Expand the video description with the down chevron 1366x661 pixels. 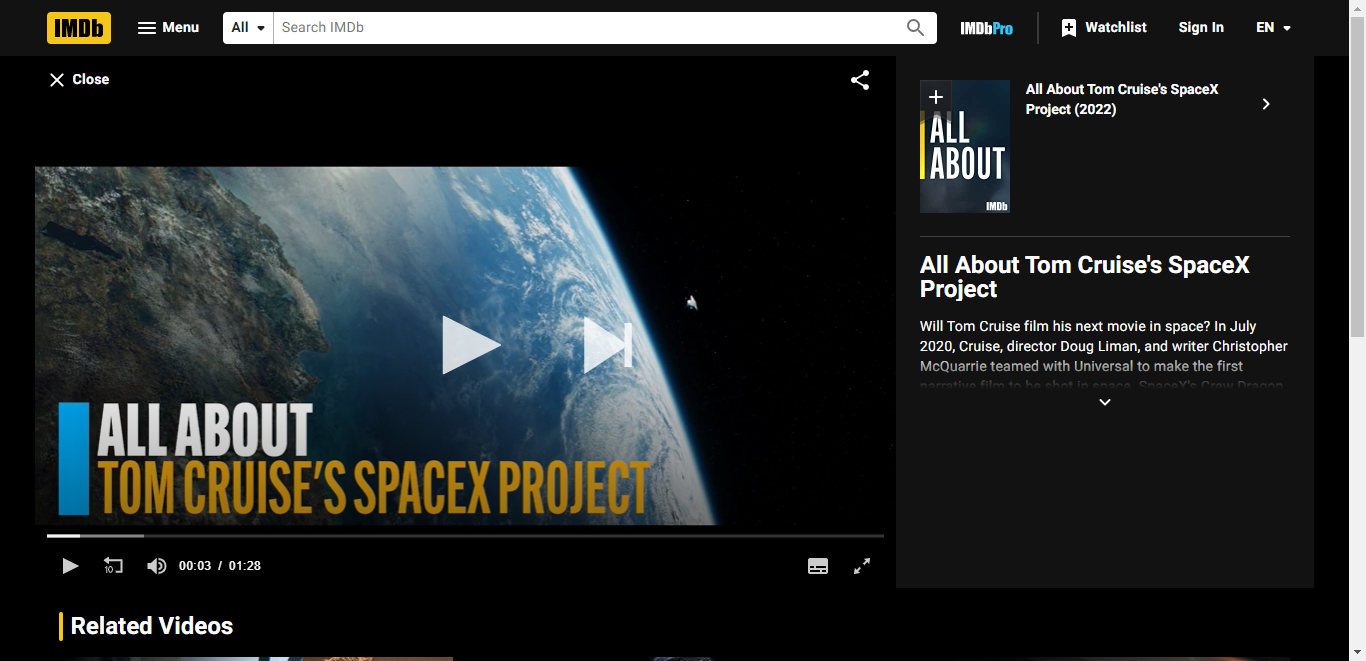pos(1105,402)
